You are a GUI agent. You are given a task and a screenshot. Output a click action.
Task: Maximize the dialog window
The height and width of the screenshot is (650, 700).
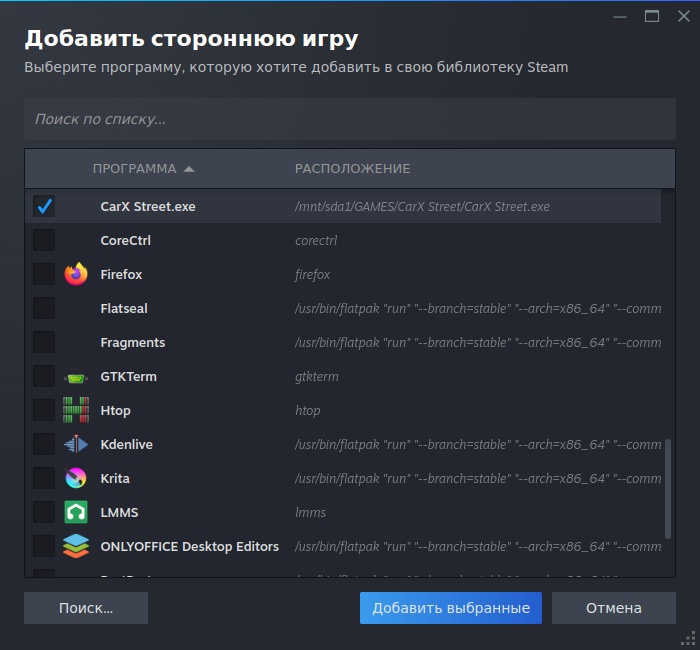(x=652, y=17)
